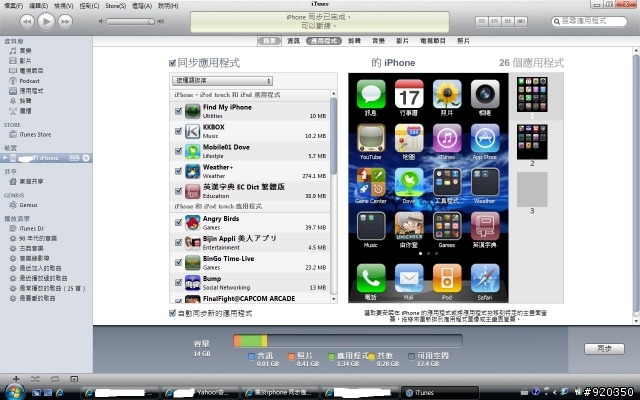Toggle the sync apps checkbox

pos(172,63)
